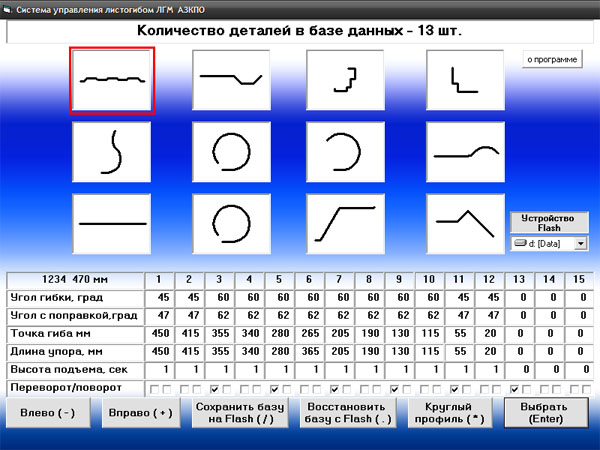
Task: Toggle left Переворот/поворот checkbox in column 3
Action: [x=213, y=388]
